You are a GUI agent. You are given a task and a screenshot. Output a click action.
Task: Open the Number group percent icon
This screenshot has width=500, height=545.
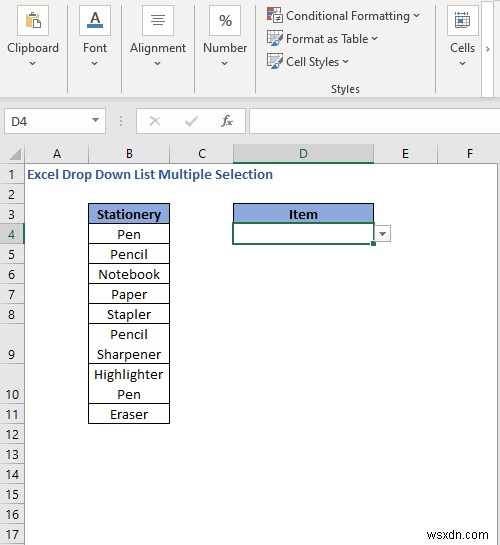point(225,21)
